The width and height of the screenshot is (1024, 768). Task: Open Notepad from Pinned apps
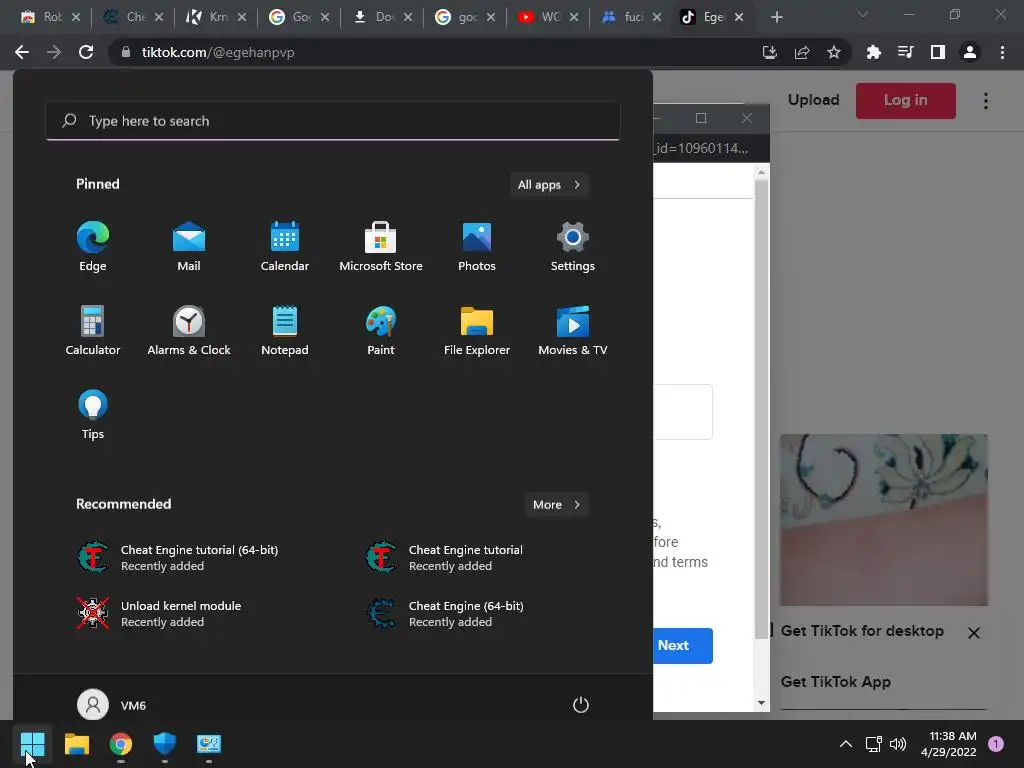coord(285,330)
